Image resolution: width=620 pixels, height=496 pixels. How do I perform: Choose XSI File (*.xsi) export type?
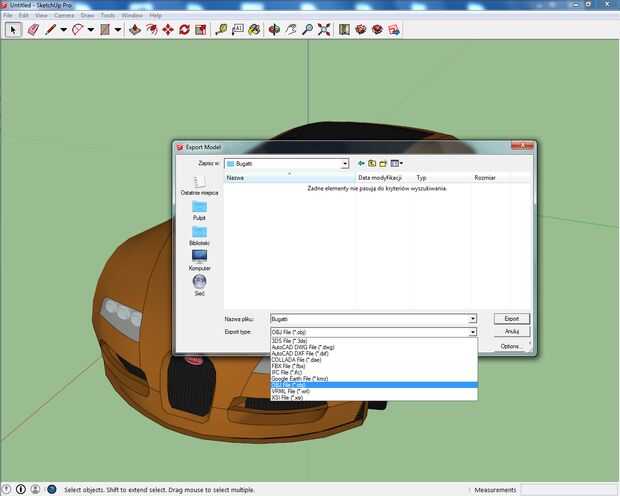[374, 397]
